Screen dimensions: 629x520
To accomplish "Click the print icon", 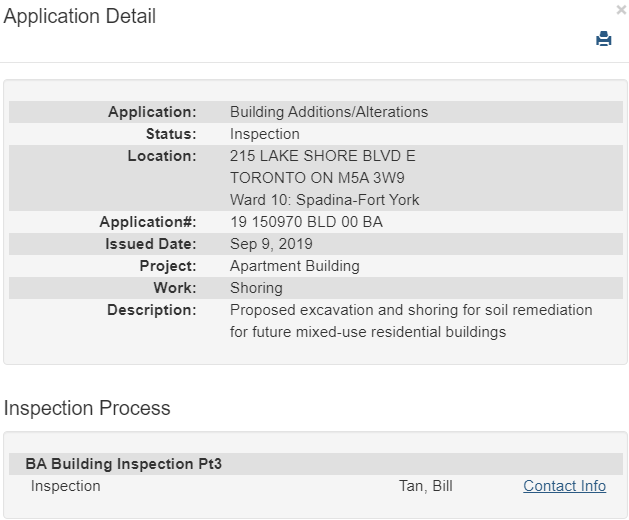I will pyautogui.click(x=603, y=39).
